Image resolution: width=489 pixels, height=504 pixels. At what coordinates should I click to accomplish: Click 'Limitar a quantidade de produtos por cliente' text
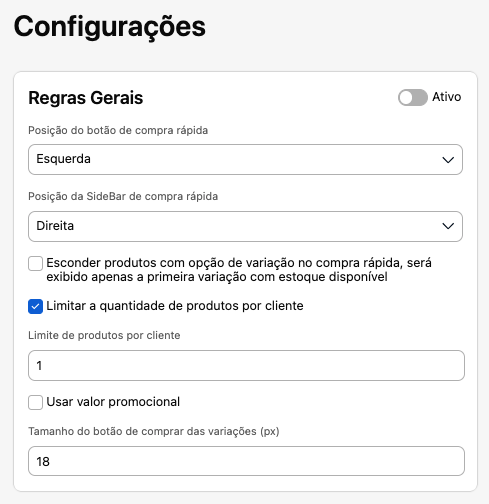tap(175, 306)
